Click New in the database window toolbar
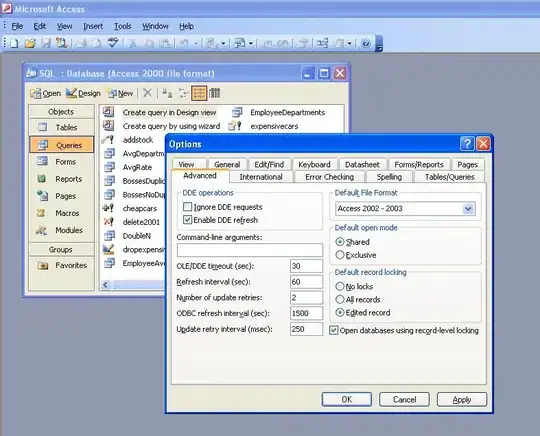 click(120, 93)
